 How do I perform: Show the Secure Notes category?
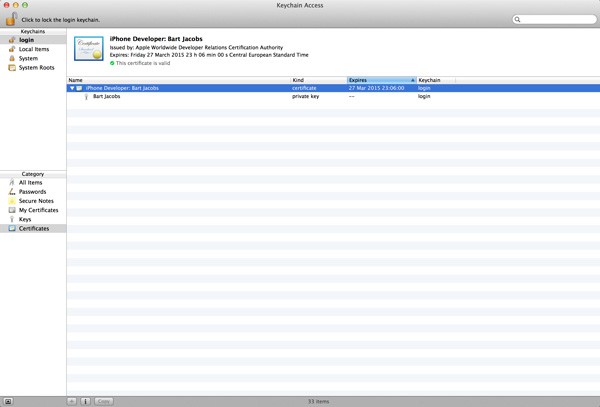pyautogui.click(x=33, y=201)
